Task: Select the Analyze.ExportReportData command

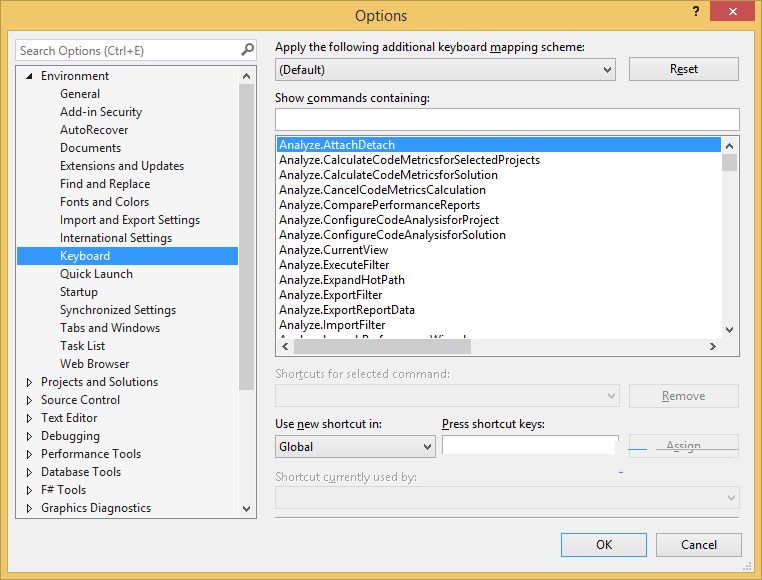Action: tap(346, 311)
